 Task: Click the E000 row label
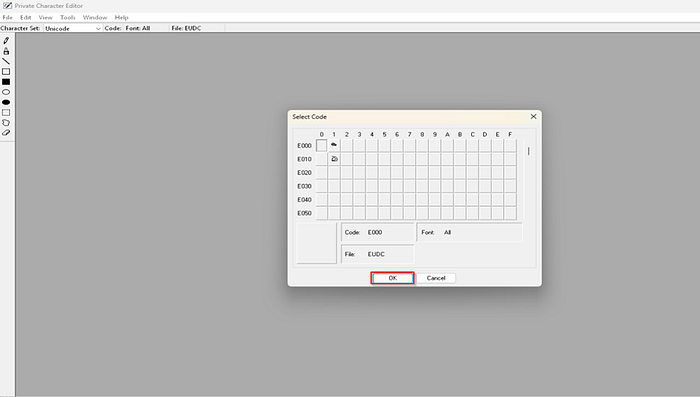pos(304,146)
